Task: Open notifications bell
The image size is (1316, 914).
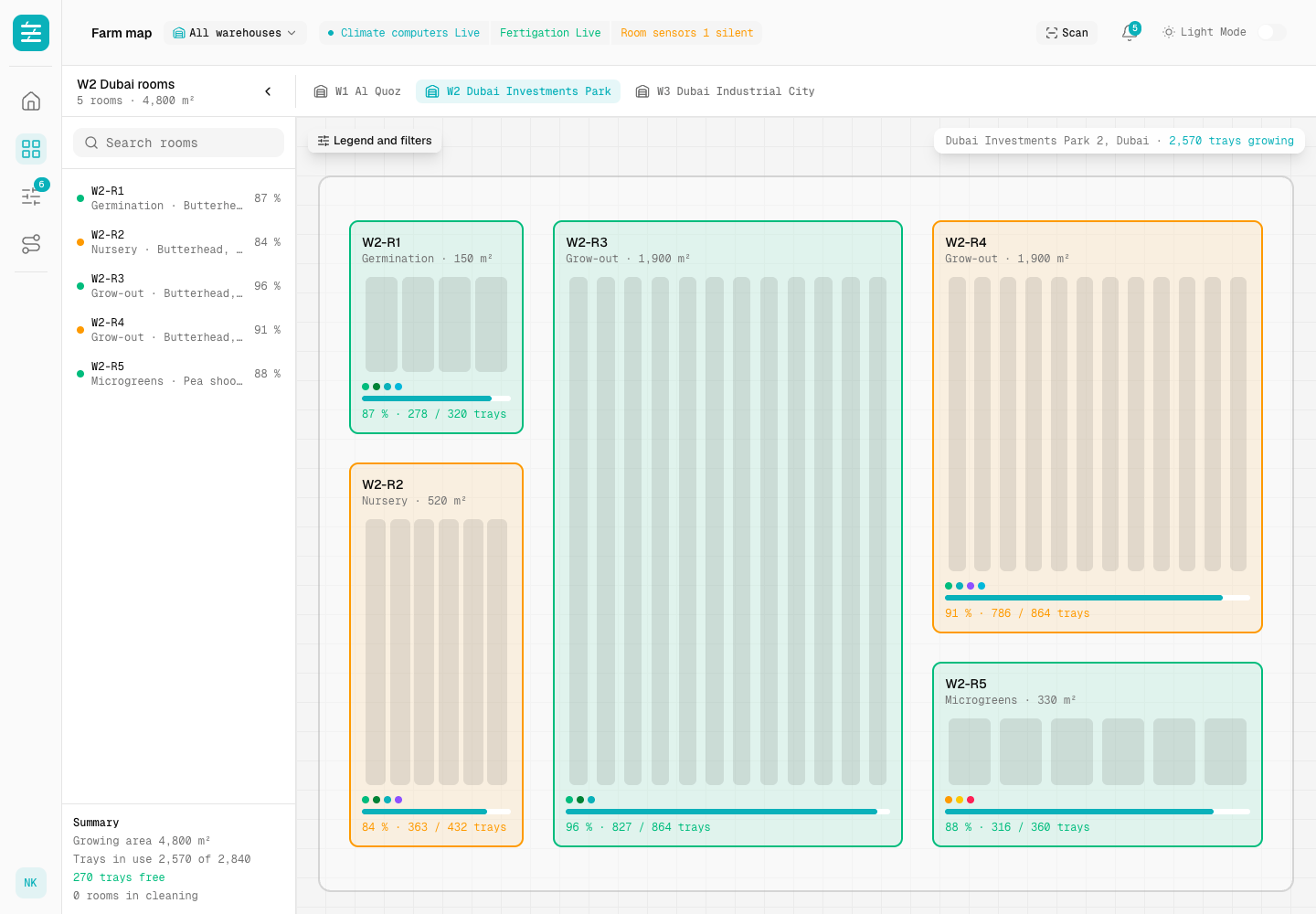Action: point(1130,33)
